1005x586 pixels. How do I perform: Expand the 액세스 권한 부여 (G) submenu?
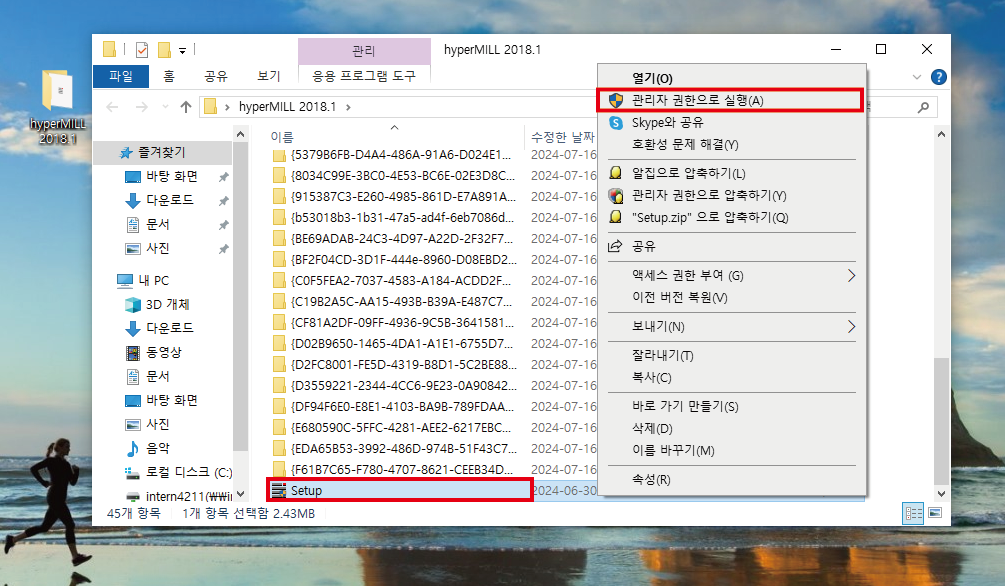point(731,276)
